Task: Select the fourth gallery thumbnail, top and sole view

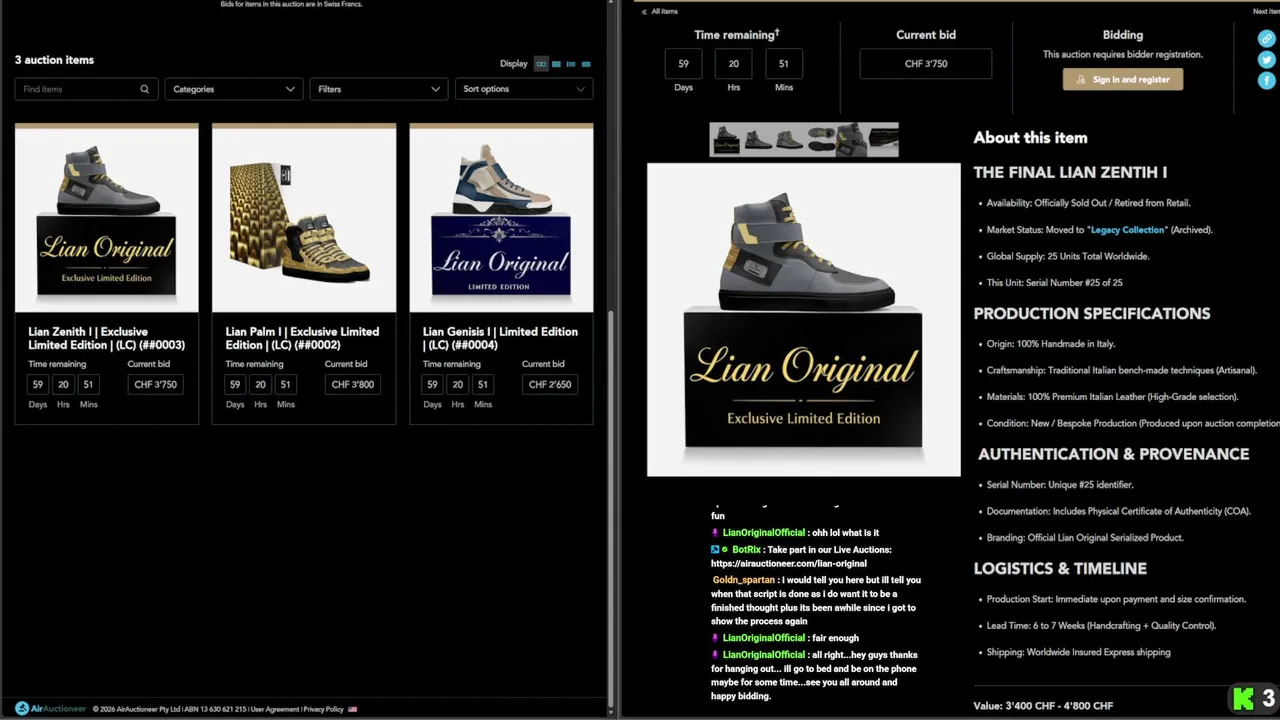Action: pos(820,140)
